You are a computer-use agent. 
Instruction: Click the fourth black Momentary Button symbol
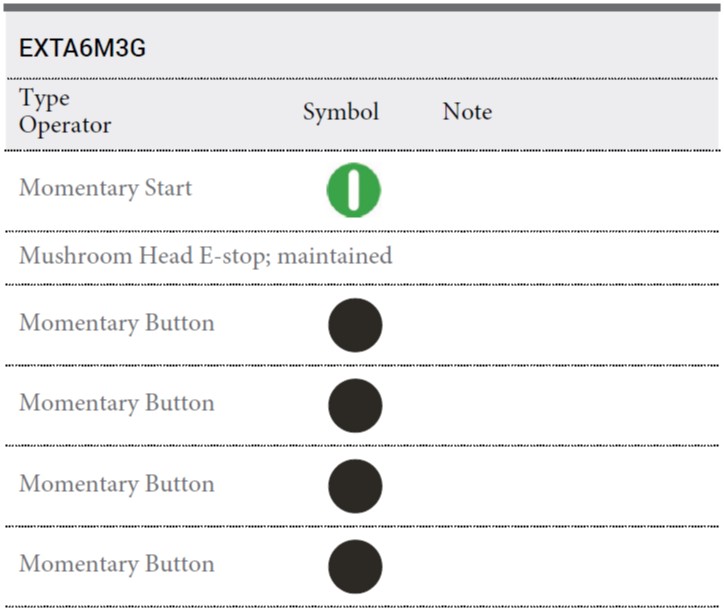[x=355, y=567]
